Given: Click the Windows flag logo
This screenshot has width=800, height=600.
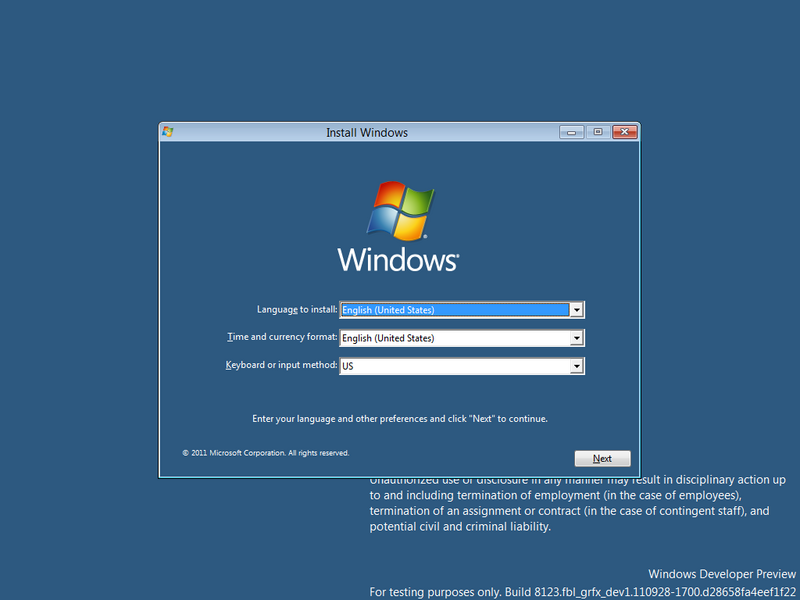Looking at the screenshot, I should pyautogui.click(x=400, y=210).
